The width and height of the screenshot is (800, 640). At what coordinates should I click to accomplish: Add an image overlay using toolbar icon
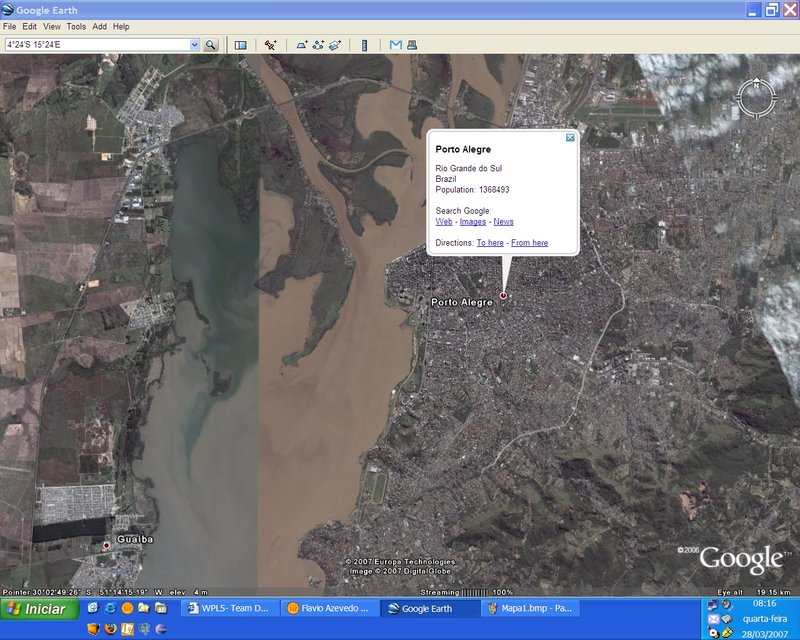335,45
